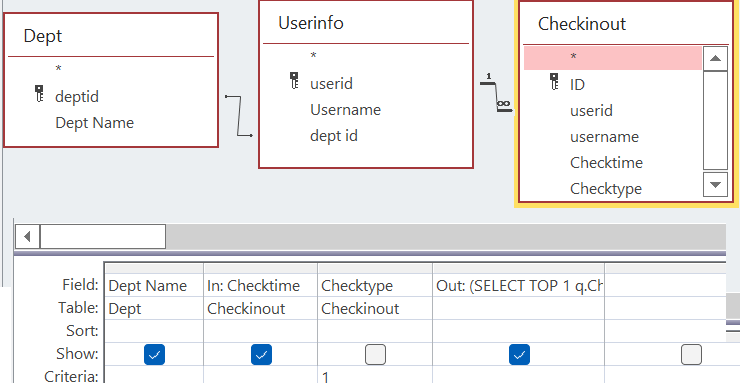Check Show for Checktype column
Screen dimensions: 740x383
click(375, 355)
